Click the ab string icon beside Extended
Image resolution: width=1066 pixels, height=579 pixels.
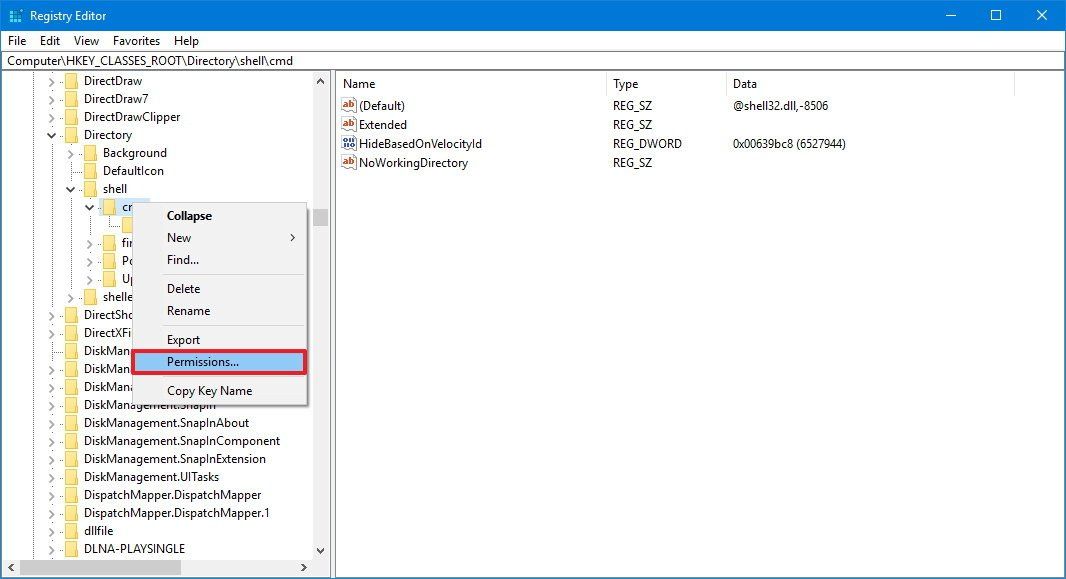(x=351, y=124)
